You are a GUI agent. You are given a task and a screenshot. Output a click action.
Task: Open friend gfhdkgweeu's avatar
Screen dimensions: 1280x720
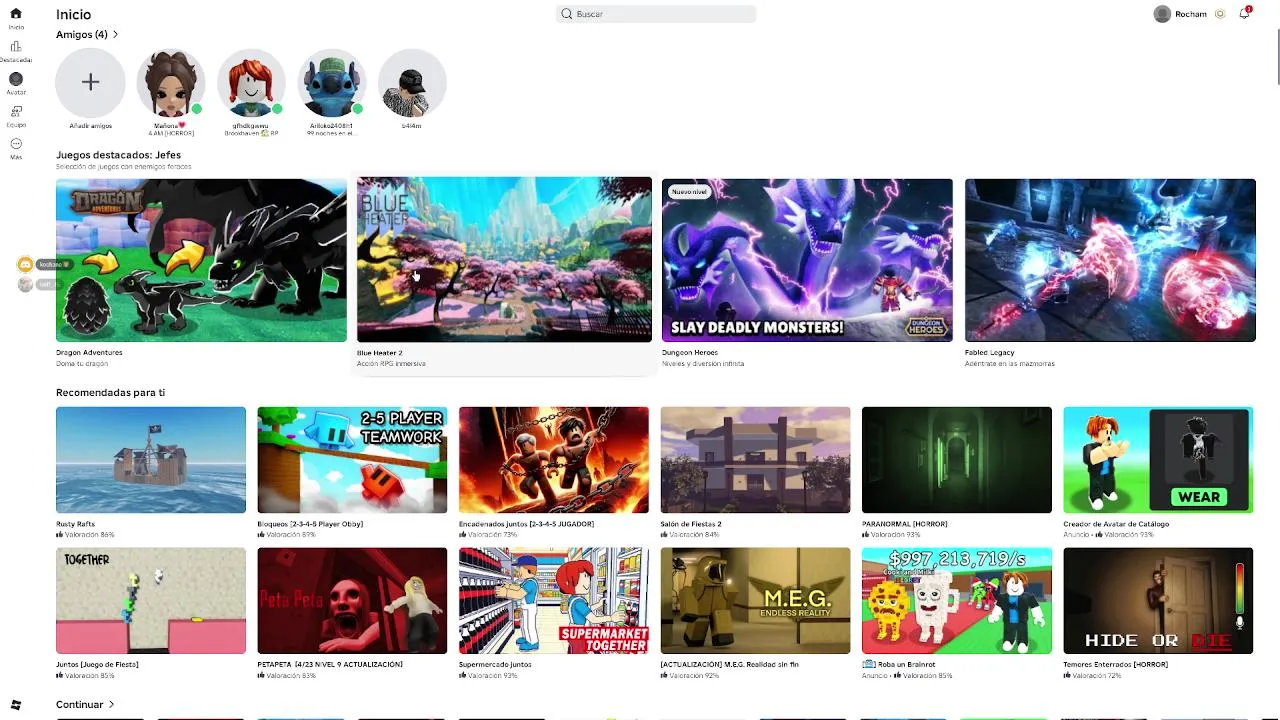[x=251, y=82]
